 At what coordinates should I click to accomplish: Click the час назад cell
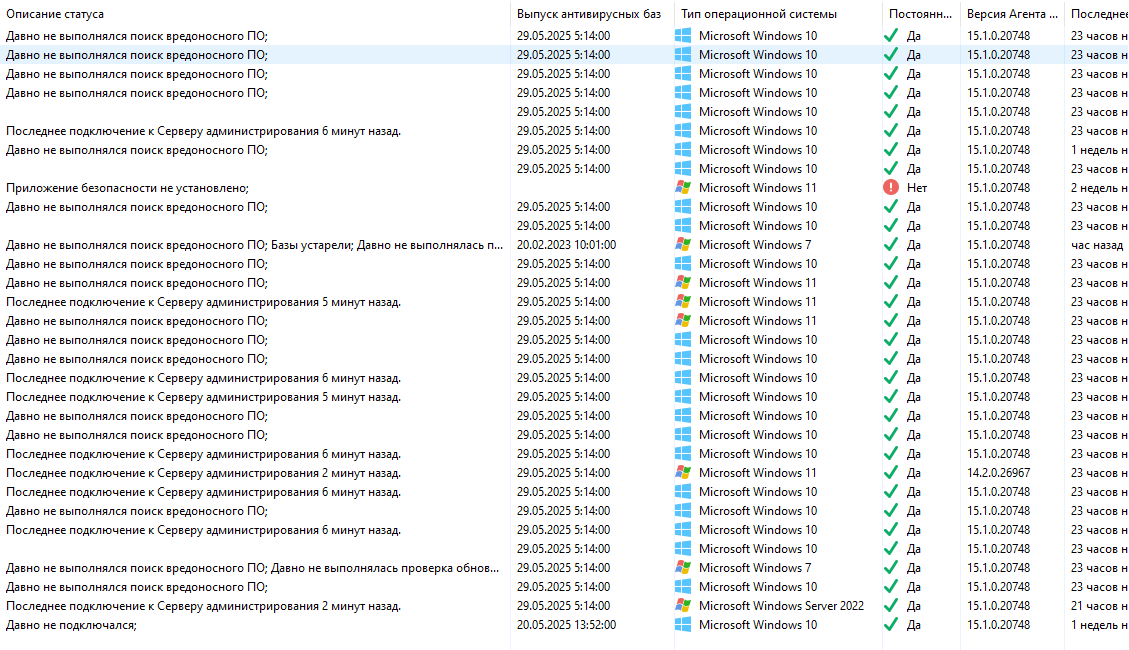pos(1097,245)
